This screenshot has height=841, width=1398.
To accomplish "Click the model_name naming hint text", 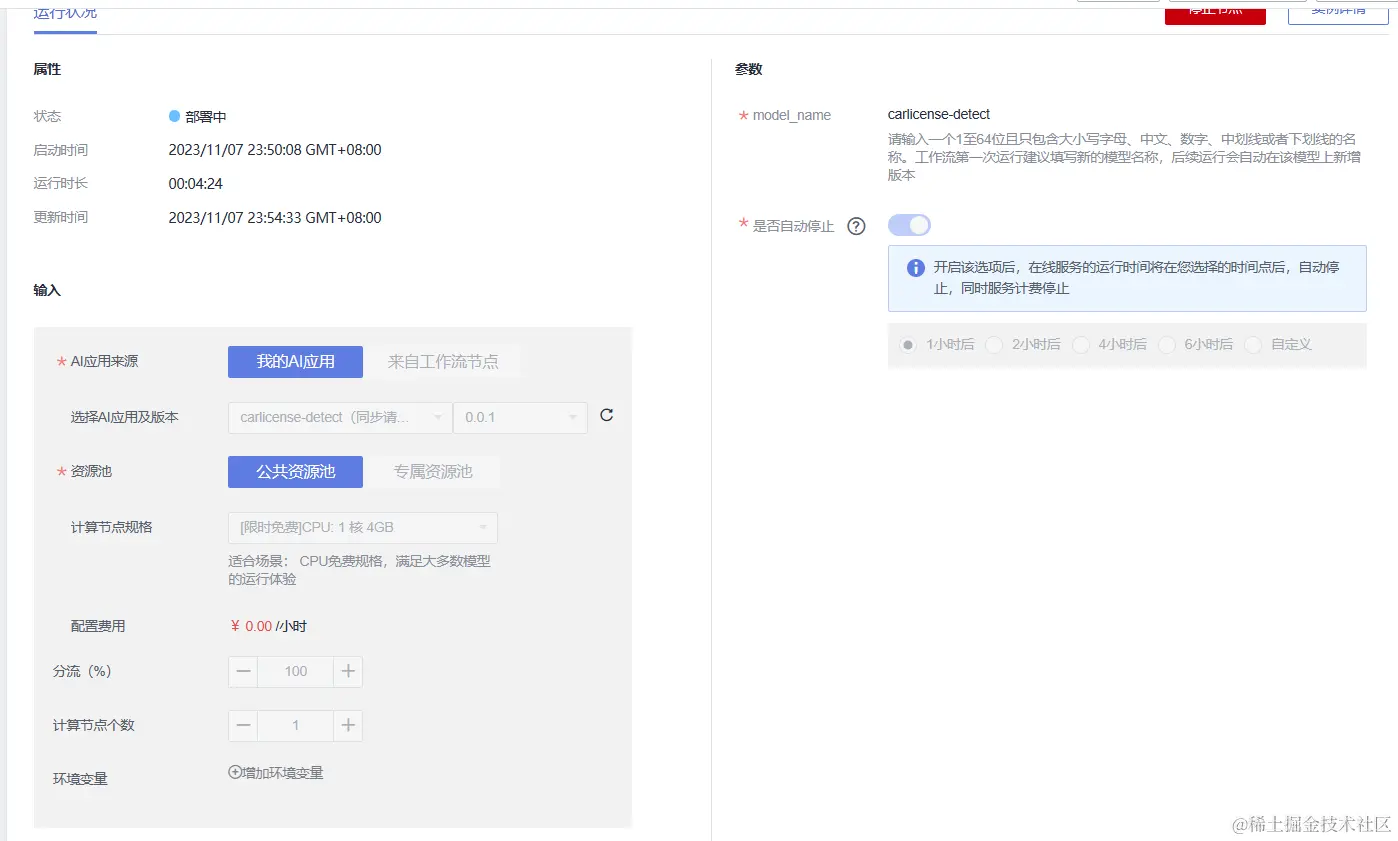I will (1124, 156).
